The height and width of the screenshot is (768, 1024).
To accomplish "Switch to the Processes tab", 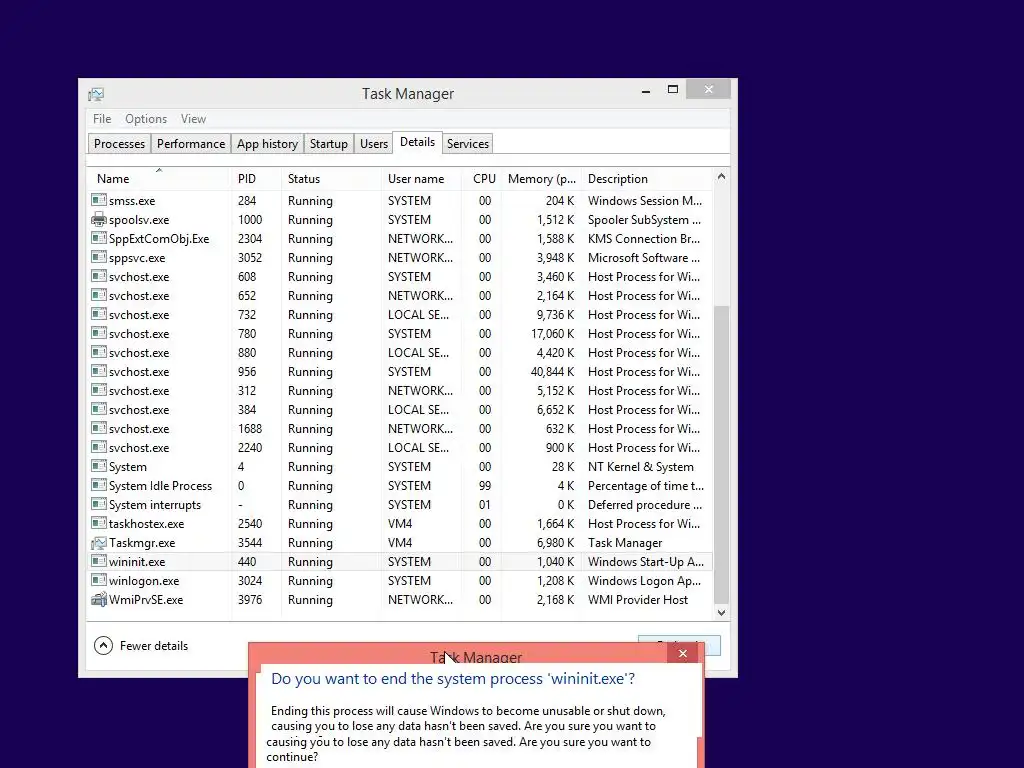I will coord(120,144).
